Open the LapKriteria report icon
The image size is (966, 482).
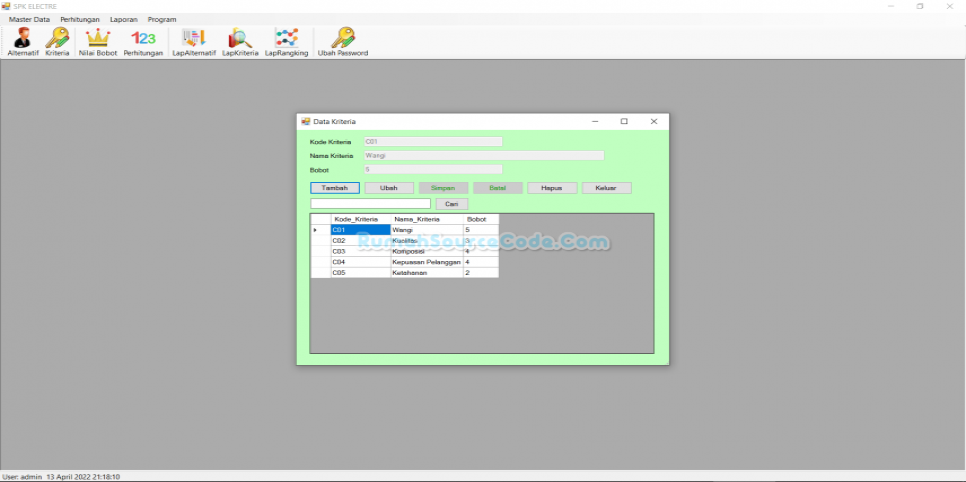(240, 39)
